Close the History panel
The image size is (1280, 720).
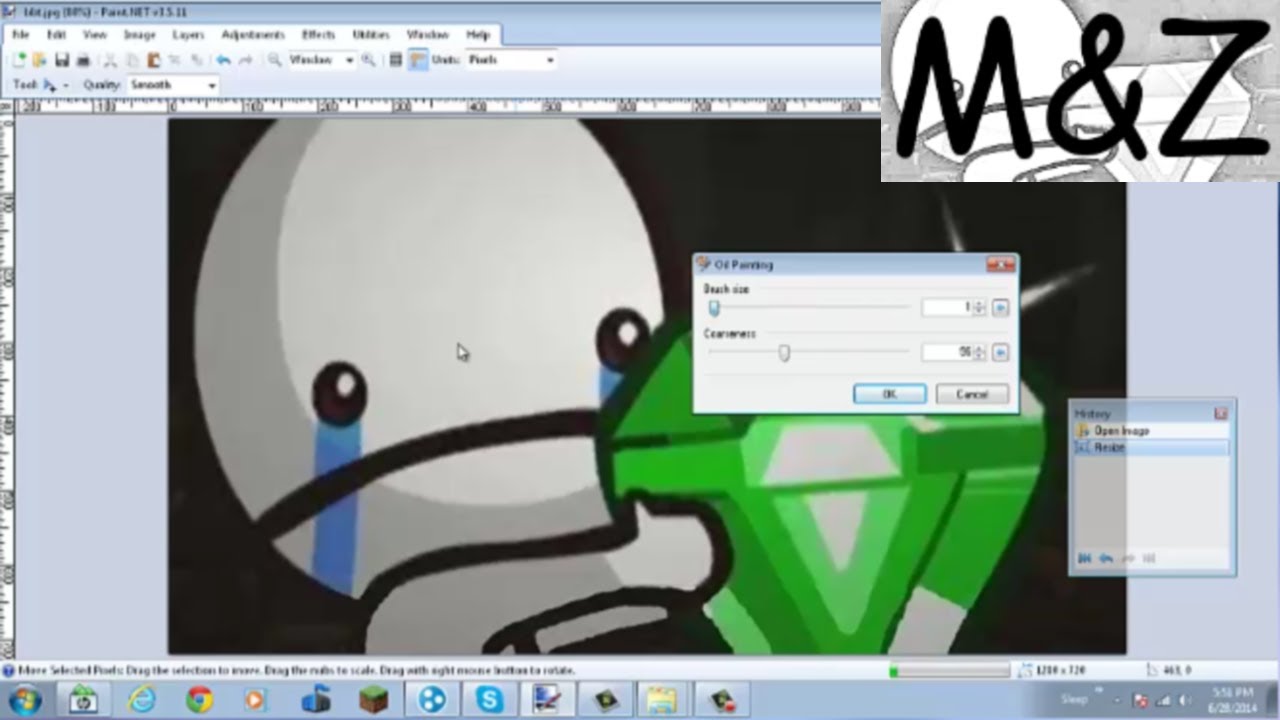[x=1220, y=413]
